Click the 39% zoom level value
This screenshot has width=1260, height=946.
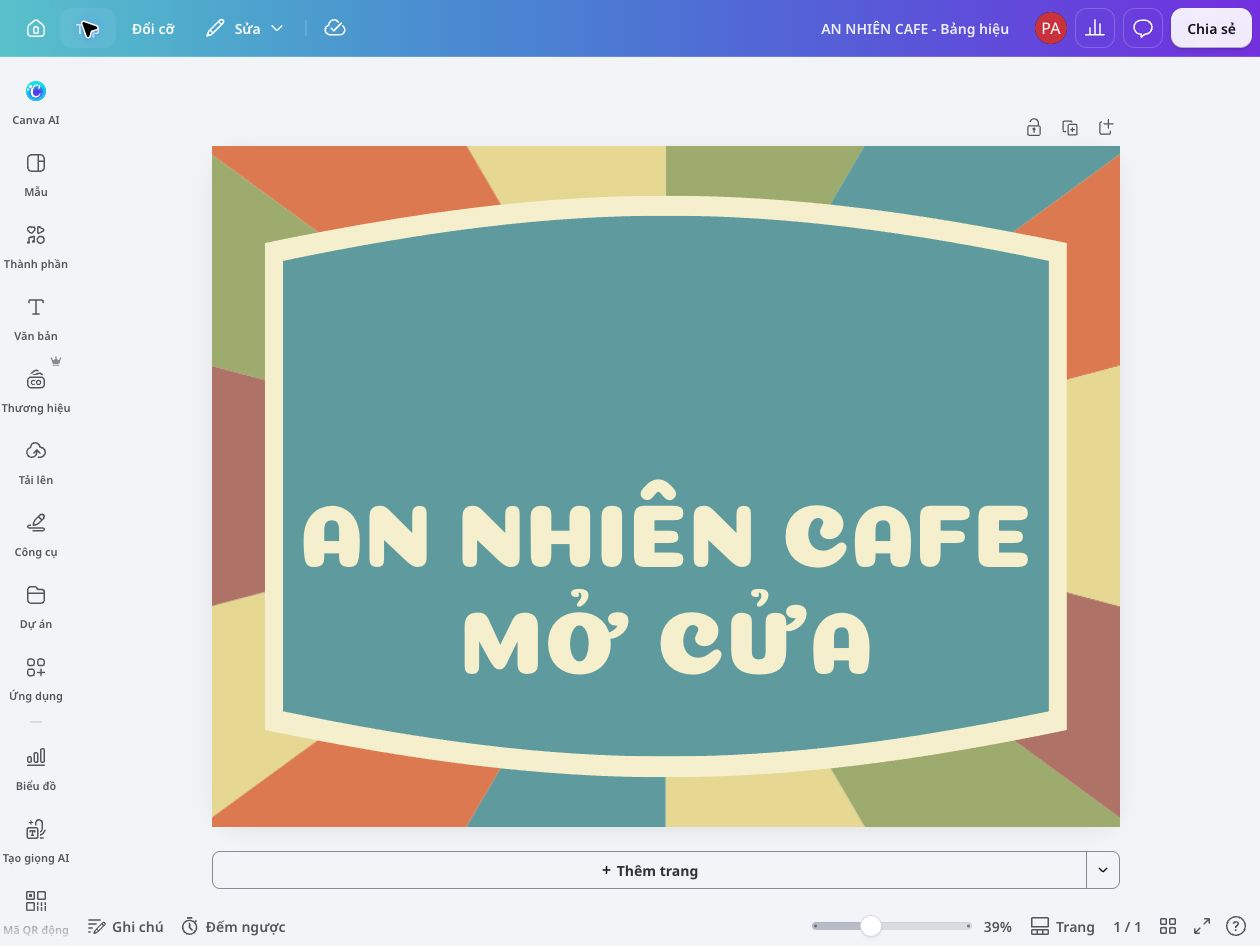997,927
